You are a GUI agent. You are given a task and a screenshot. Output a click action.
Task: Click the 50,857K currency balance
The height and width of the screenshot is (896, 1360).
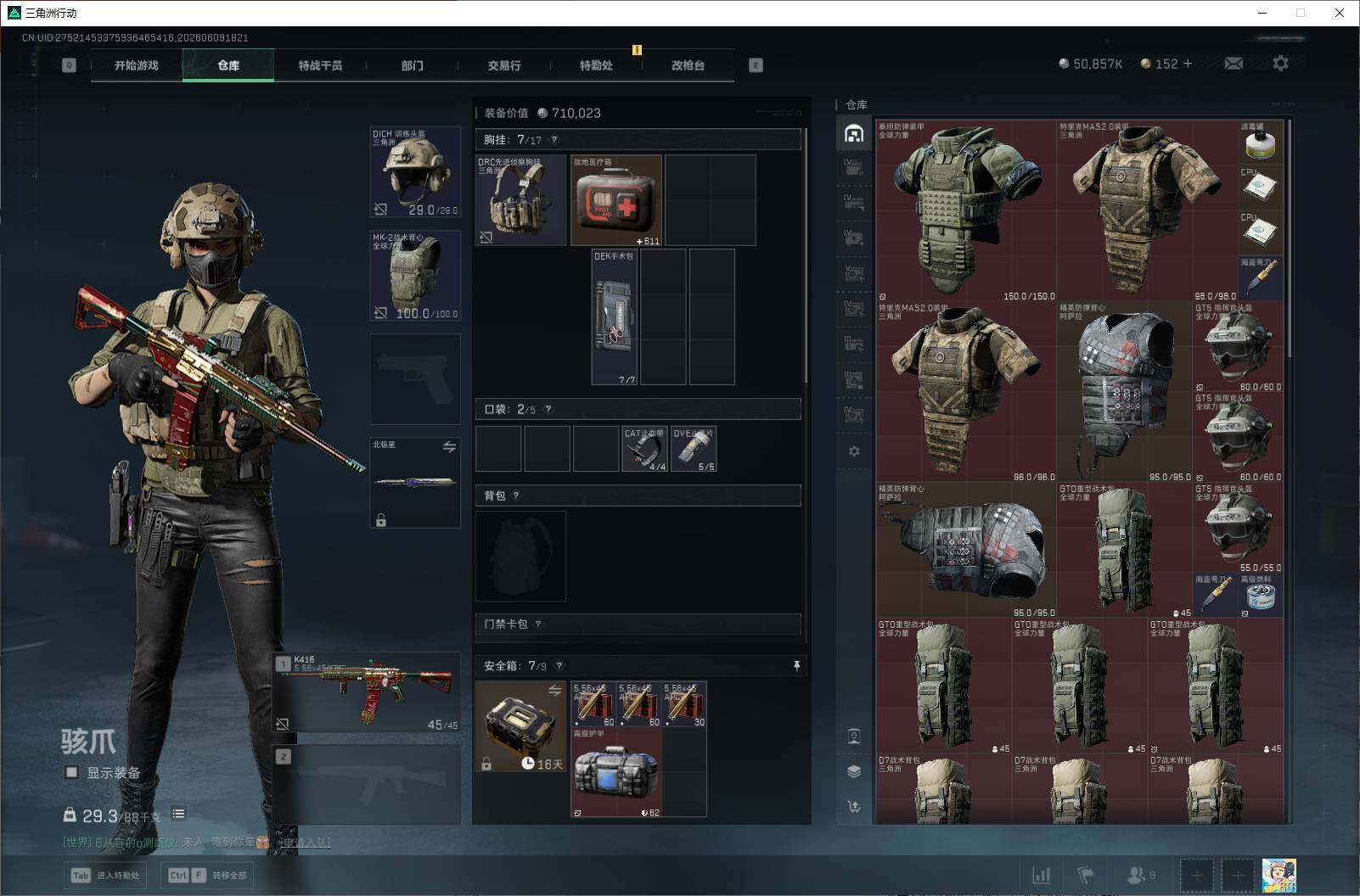(x=1090, y=64)
